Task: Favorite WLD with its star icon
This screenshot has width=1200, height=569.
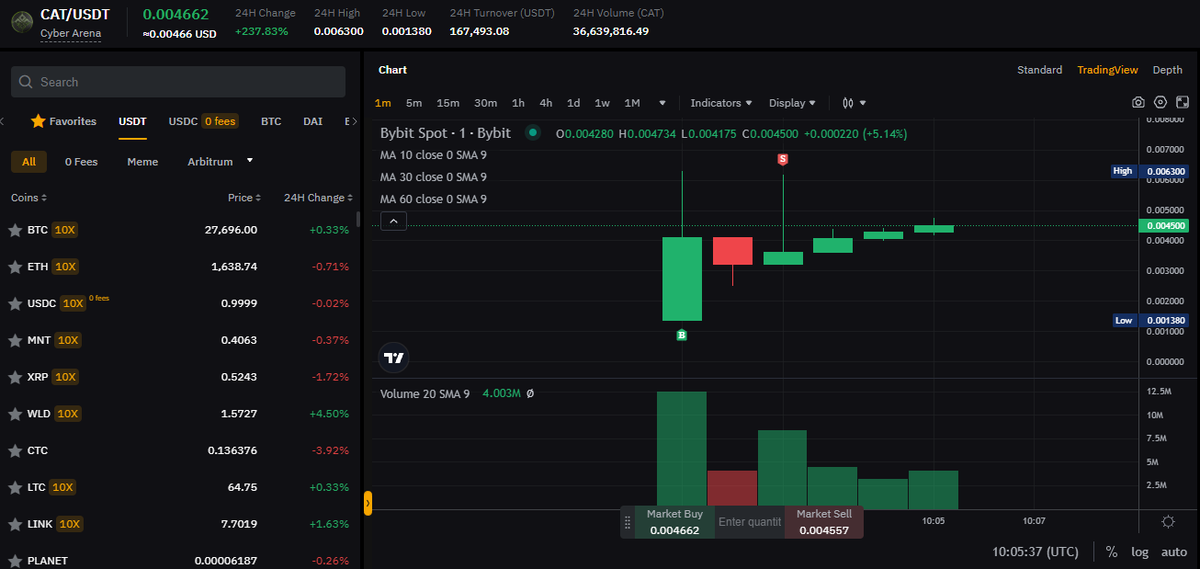Action: pyautogui.click(x=15, y=414)
